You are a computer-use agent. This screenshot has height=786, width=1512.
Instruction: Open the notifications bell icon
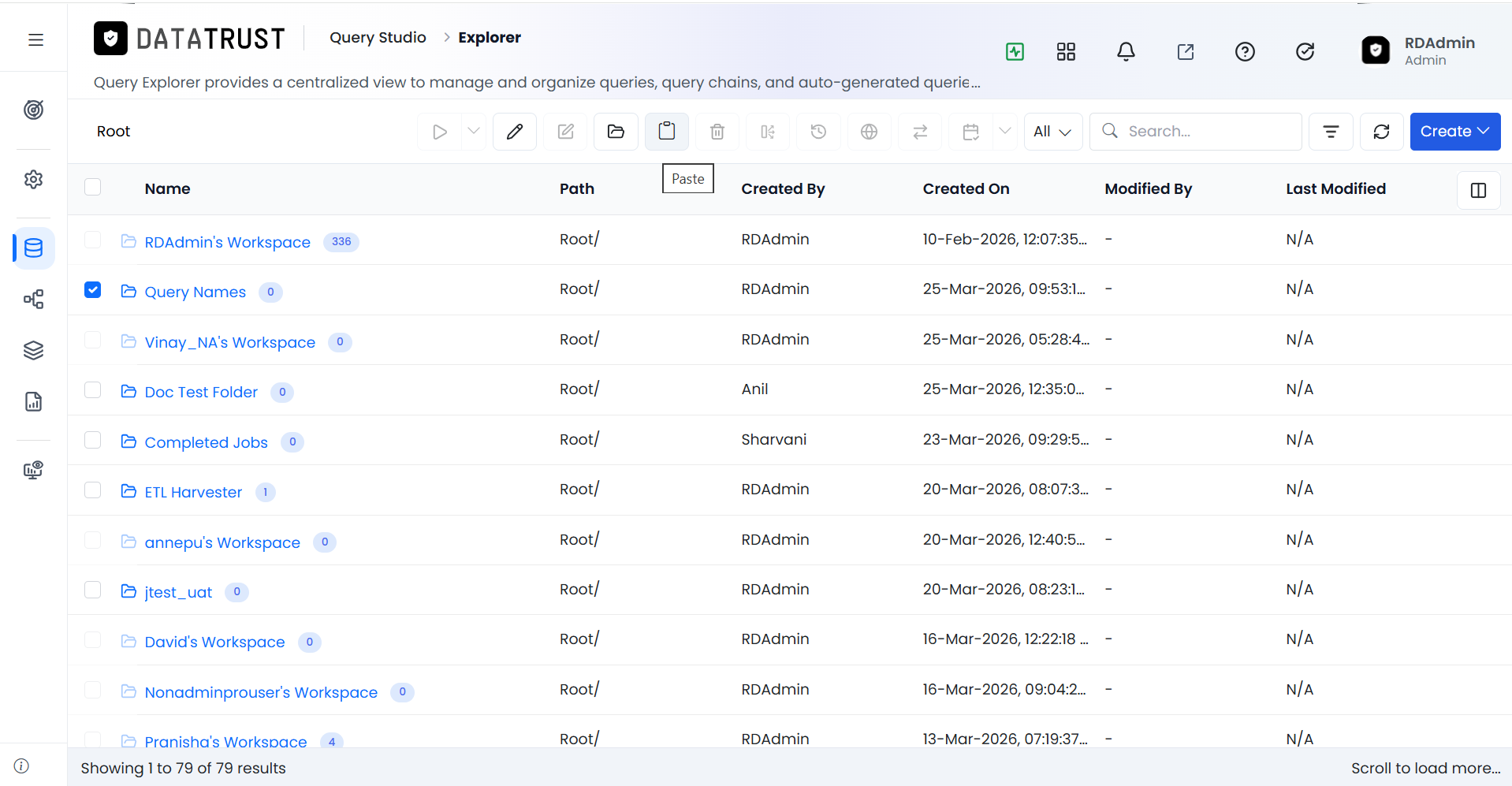coord(1126,51)
